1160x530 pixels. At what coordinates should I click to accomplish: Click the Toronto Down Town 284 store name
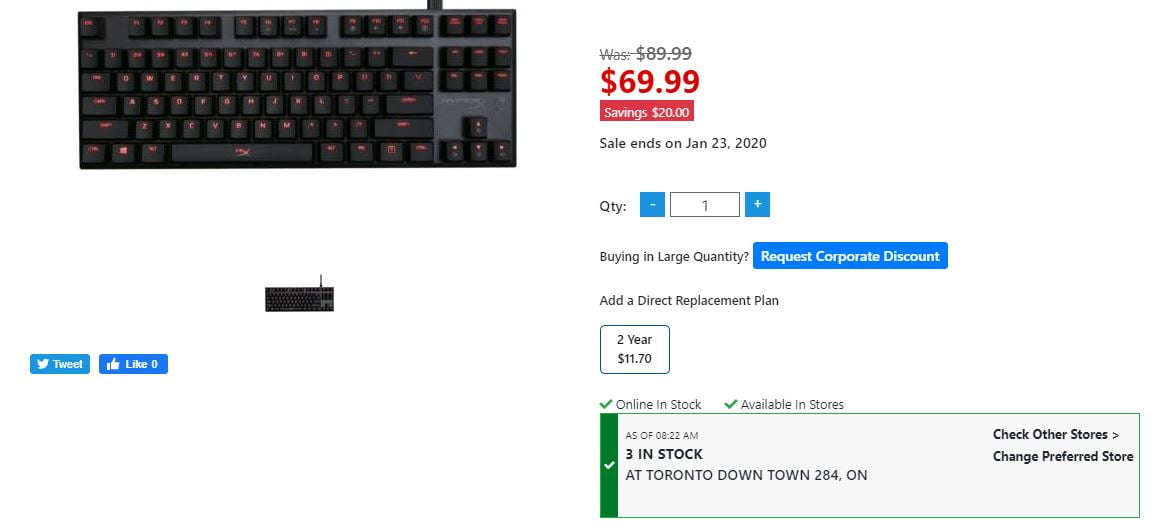click(x=746, y=475)
